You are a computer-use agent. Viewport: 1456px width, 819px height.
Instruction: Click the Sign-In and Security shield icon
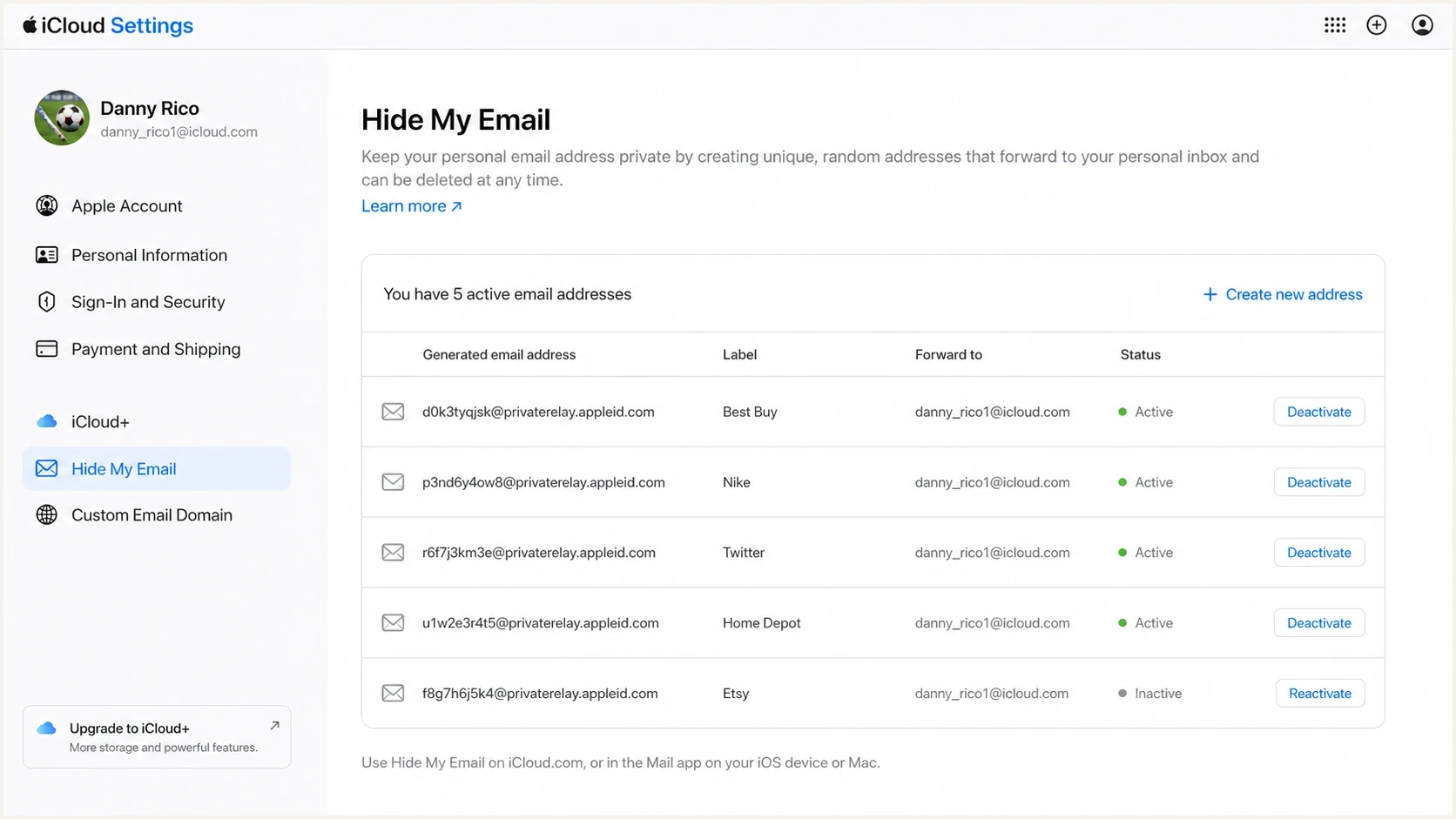click(x=47, y=302)
